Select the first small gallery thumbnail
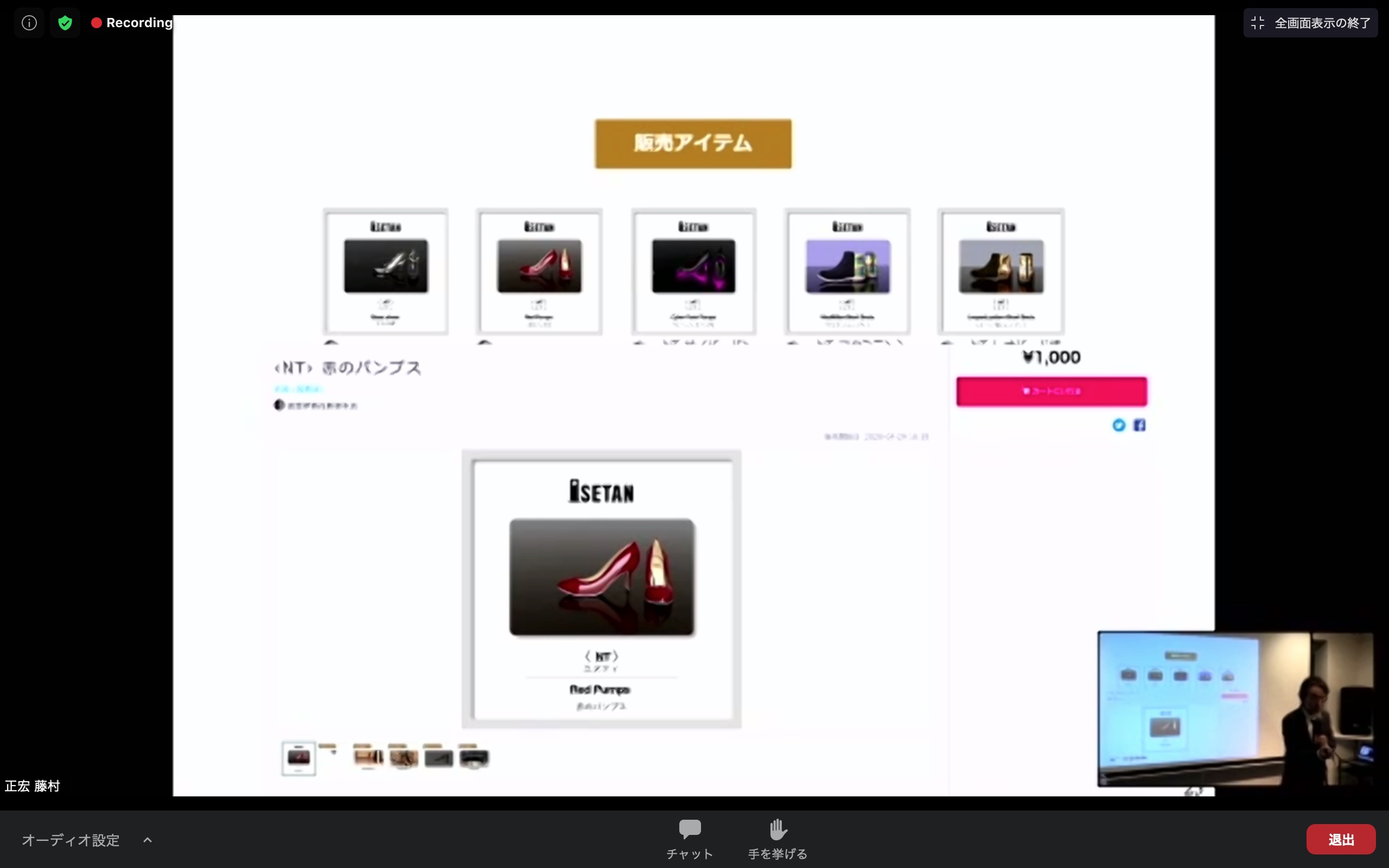The width and height of the screenshot is (1389, 868). point(298,758)
